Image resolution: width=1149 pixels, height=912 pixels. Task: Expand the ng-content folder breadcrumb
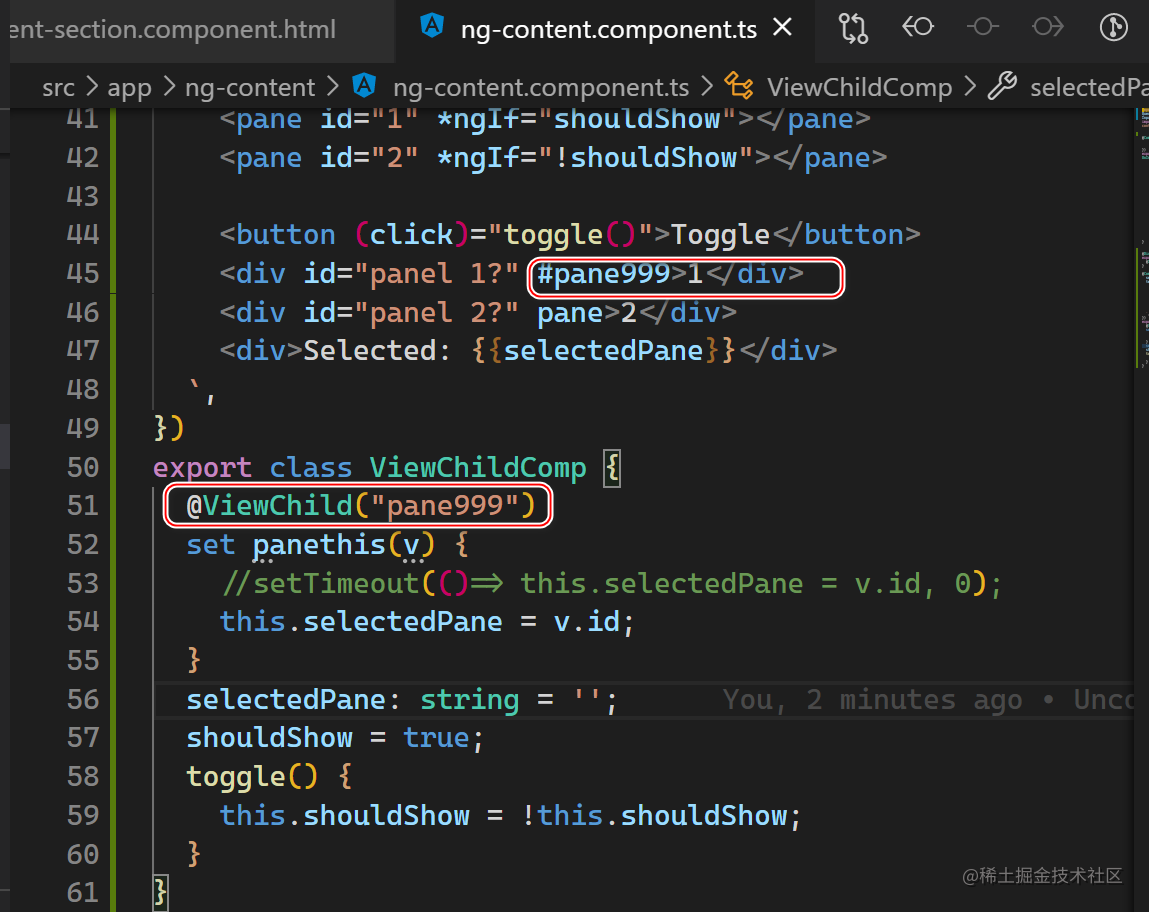(x=250, y=86)
